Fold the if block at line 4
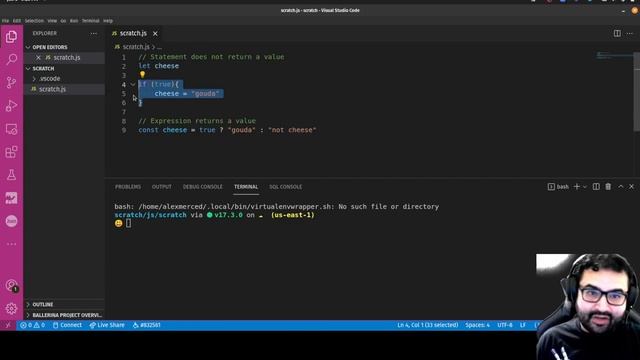Viewport: 640px width, 360px height. pos(133,84)
